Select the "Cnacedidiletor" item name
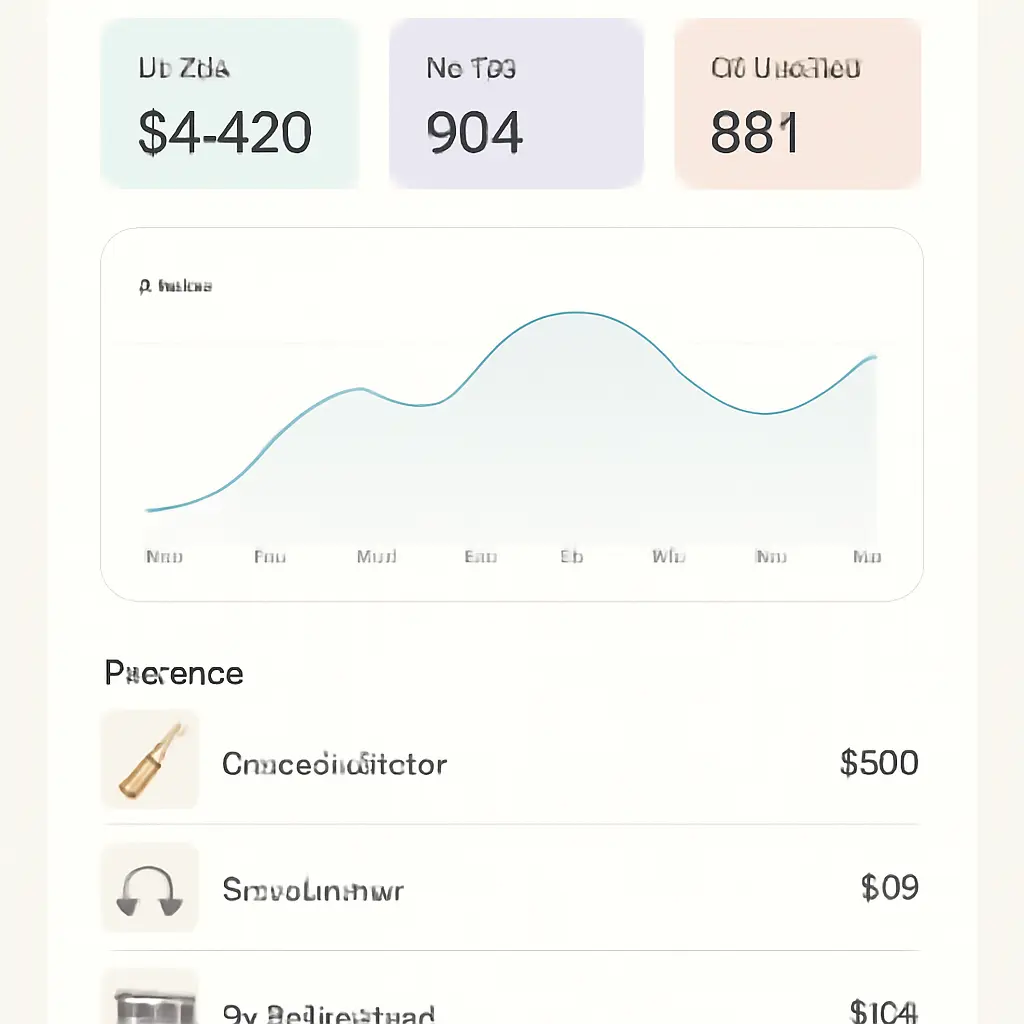This screenshot has width=1024, height=1024. click(334, 765)
